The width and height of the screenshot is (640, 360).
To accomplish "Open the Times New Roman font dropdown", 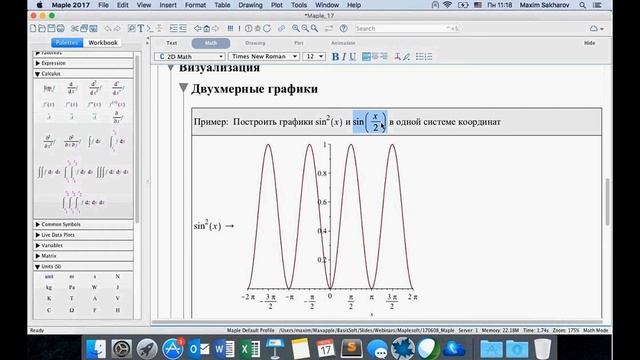I will coord(264,56).
